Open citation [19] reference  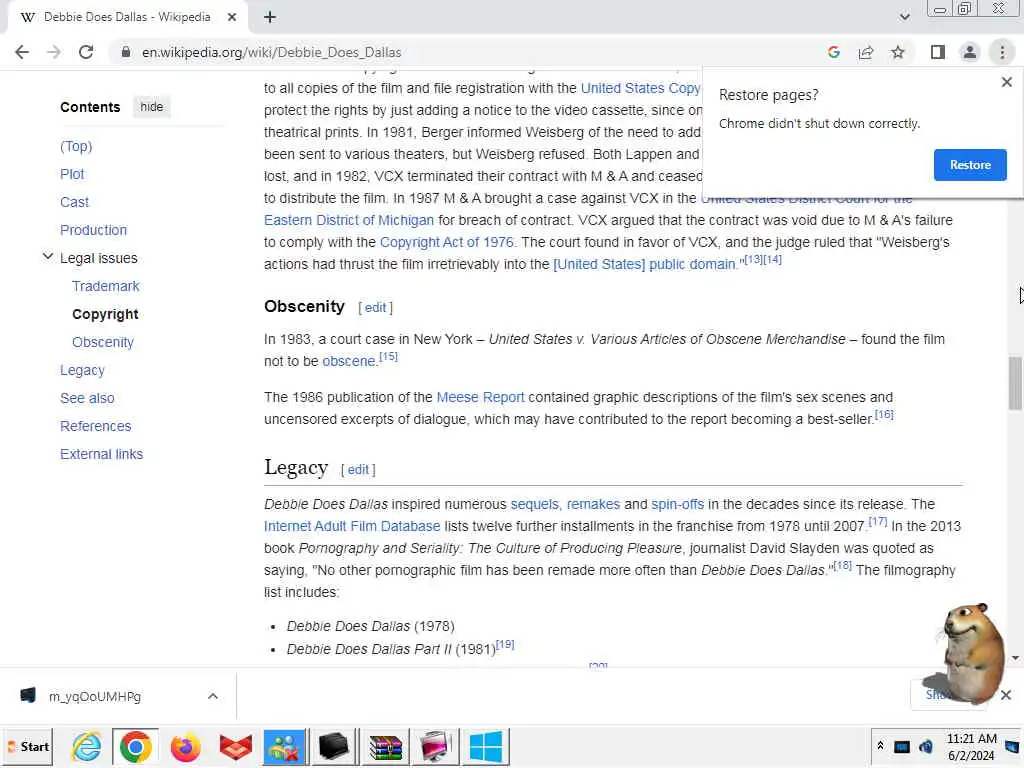click(505, 645)
